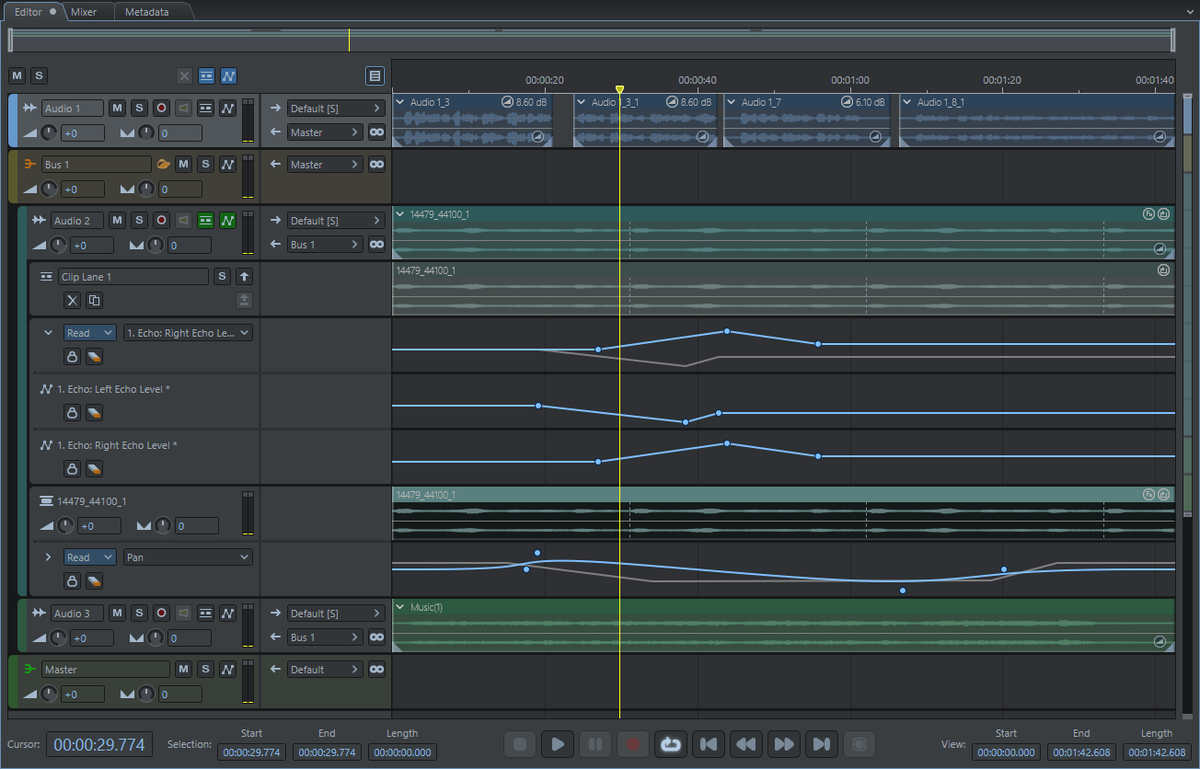Open Read mode dropdown beside Pan

pyautogui.click(x=90, y=557)
